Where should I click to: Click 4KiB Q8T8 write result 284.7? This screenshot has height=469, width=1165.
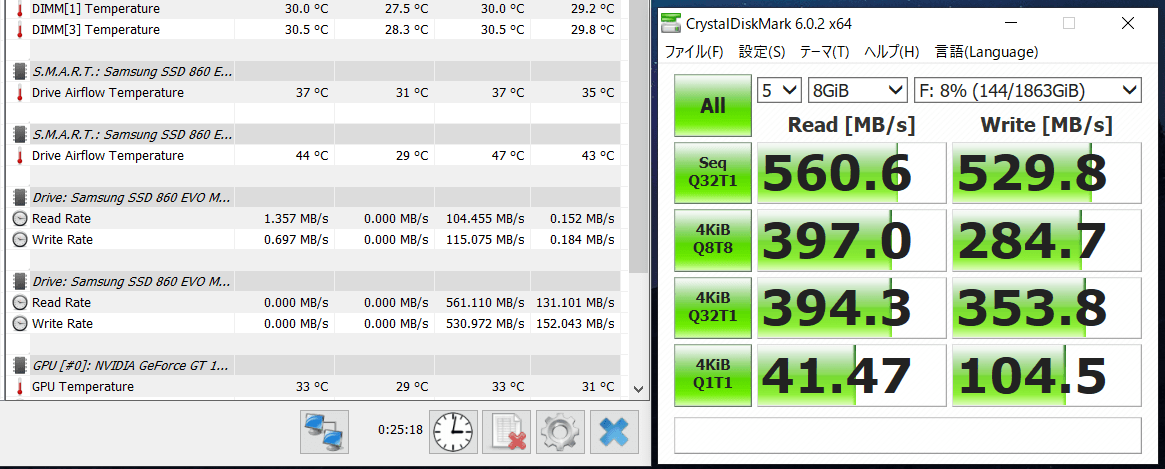click(x=1047, y=240)
